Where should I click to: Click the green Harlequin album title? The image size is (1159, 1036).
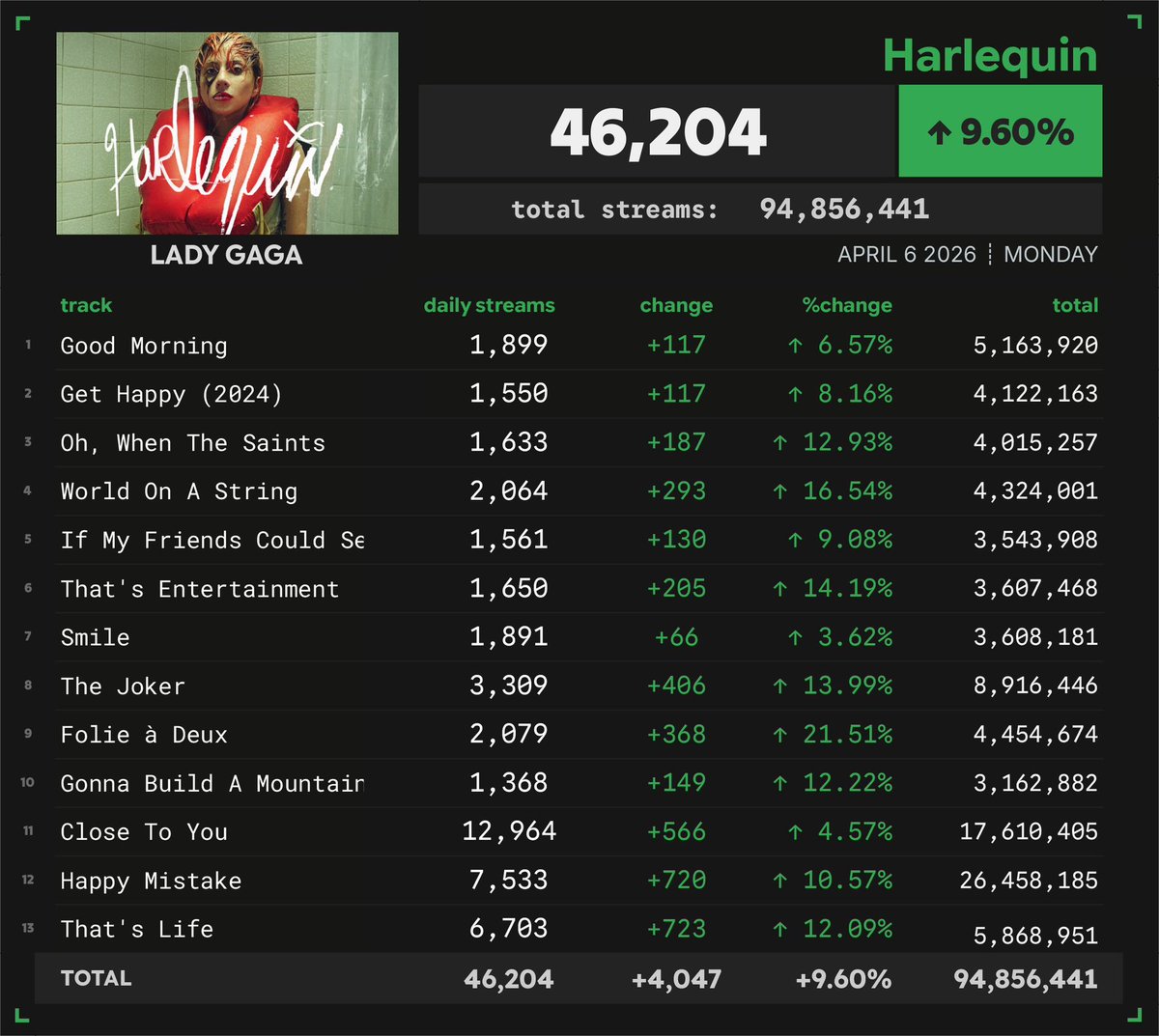991,56
